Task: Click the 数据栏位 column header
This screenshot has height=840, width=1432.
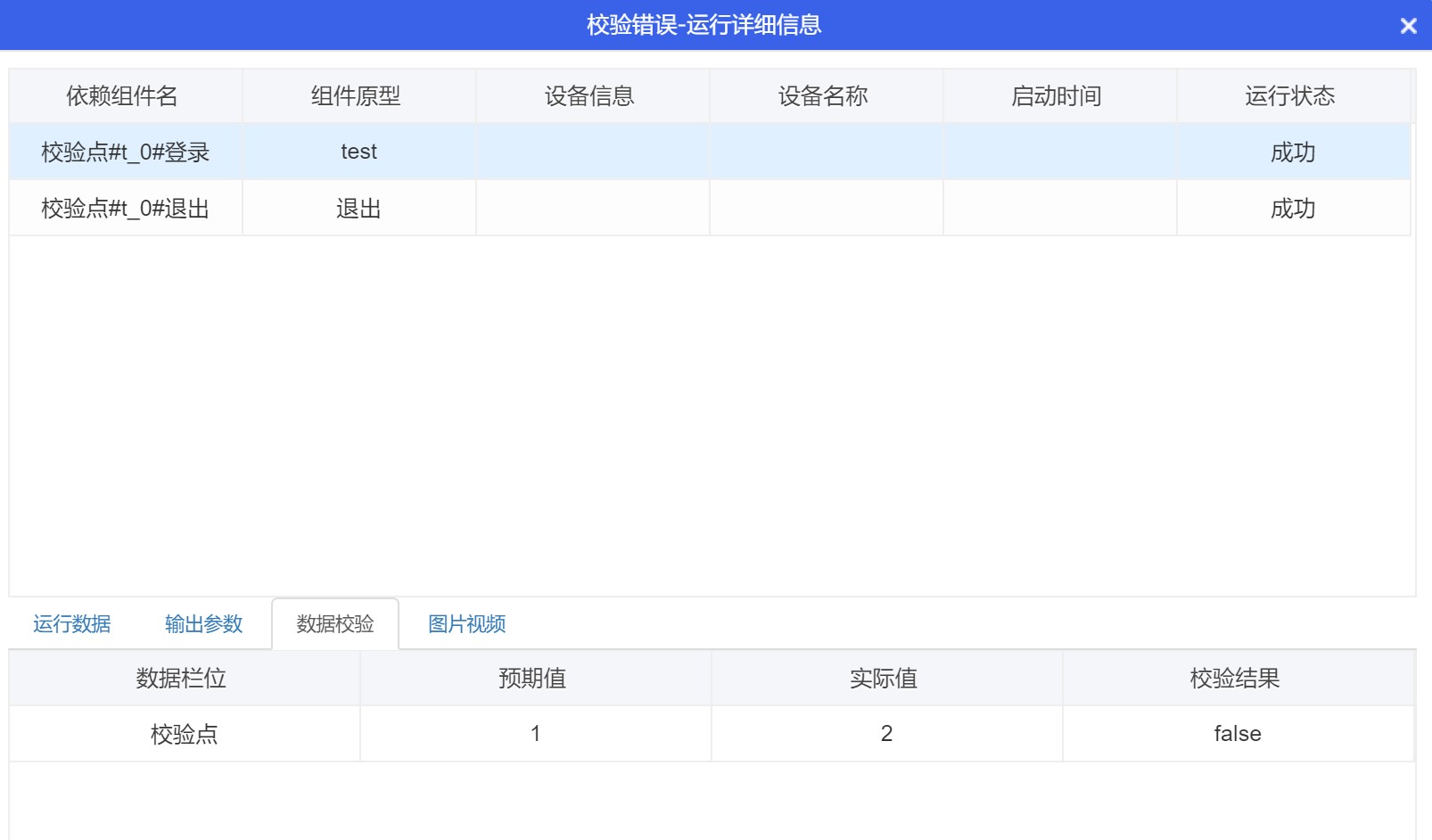Action: pos(181,679)
